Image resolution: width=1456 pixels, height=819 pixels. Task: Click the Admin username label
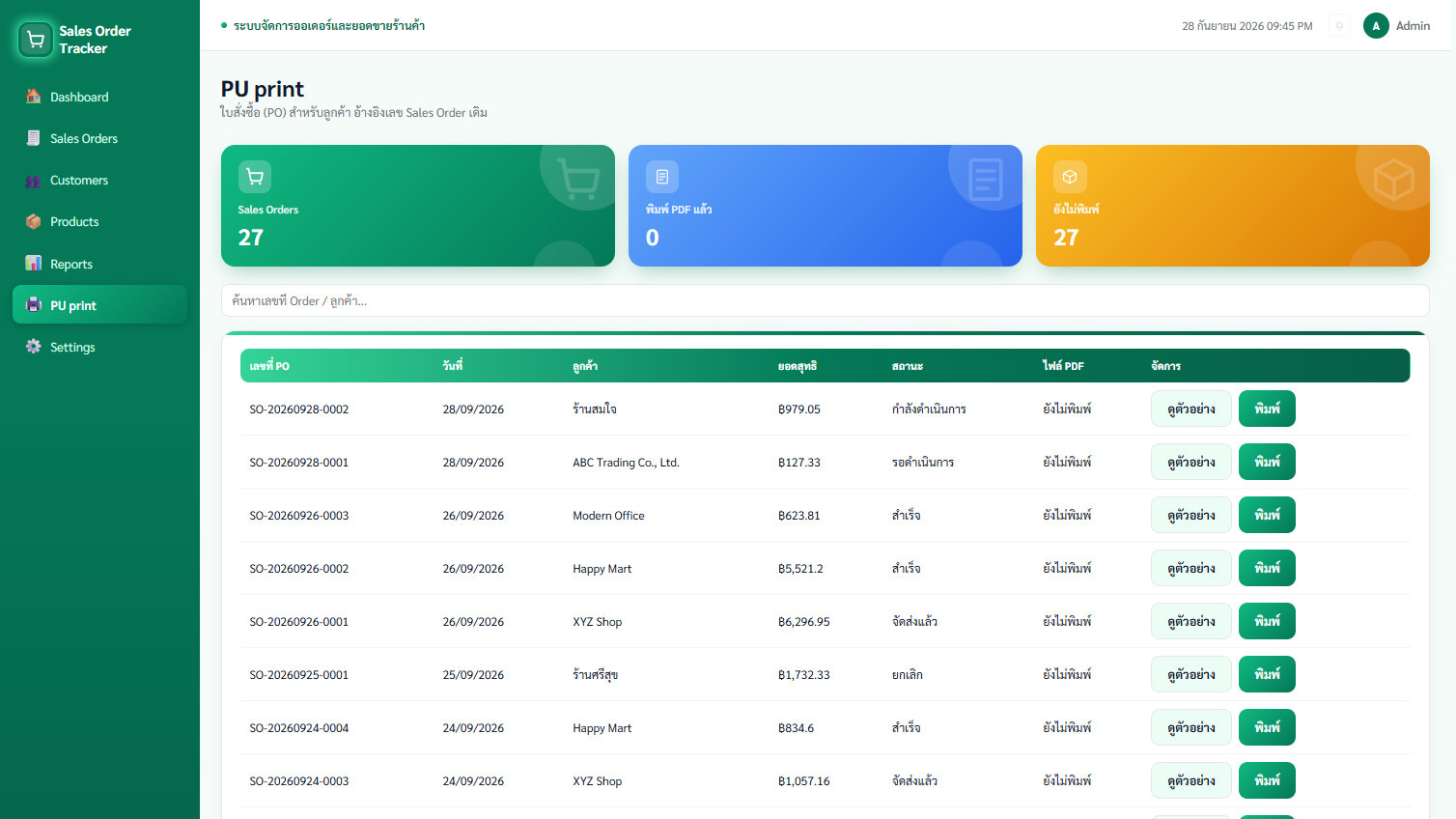point(1413,26)
